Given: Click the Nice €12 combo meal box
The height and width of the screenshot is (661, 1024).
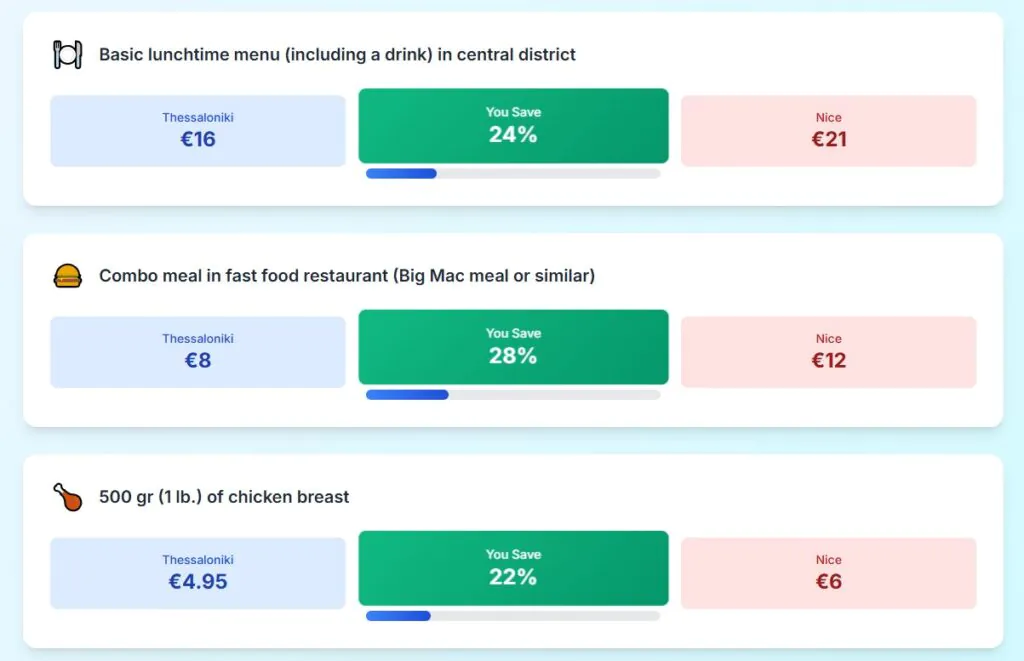Looking at the screenshot, I should tap(828, 352).
